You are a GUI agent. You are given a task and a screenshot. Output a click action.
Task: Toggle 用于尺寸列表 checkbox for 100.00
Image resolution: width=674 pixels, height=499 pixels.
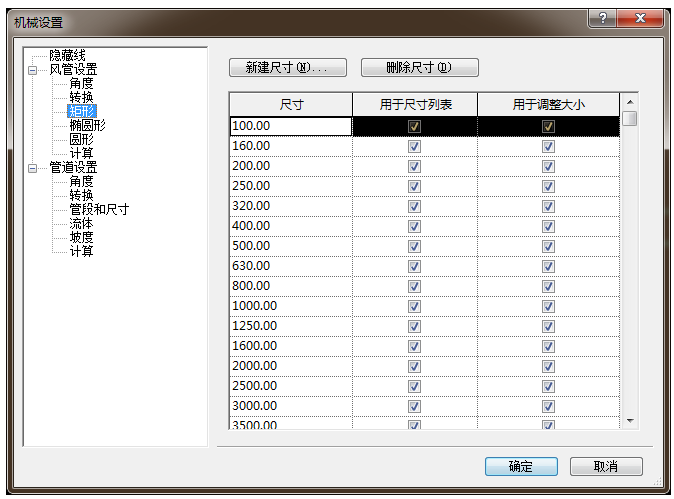(414, 126)
